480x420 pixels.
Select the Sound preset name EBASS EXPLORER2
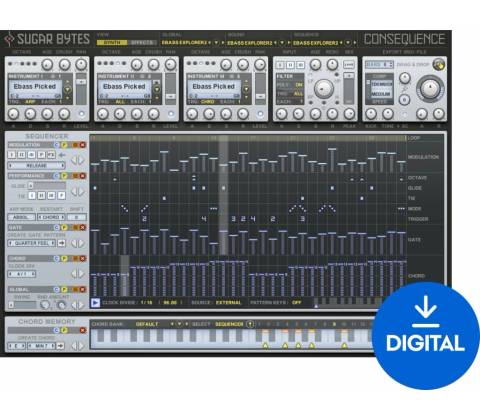250,43
